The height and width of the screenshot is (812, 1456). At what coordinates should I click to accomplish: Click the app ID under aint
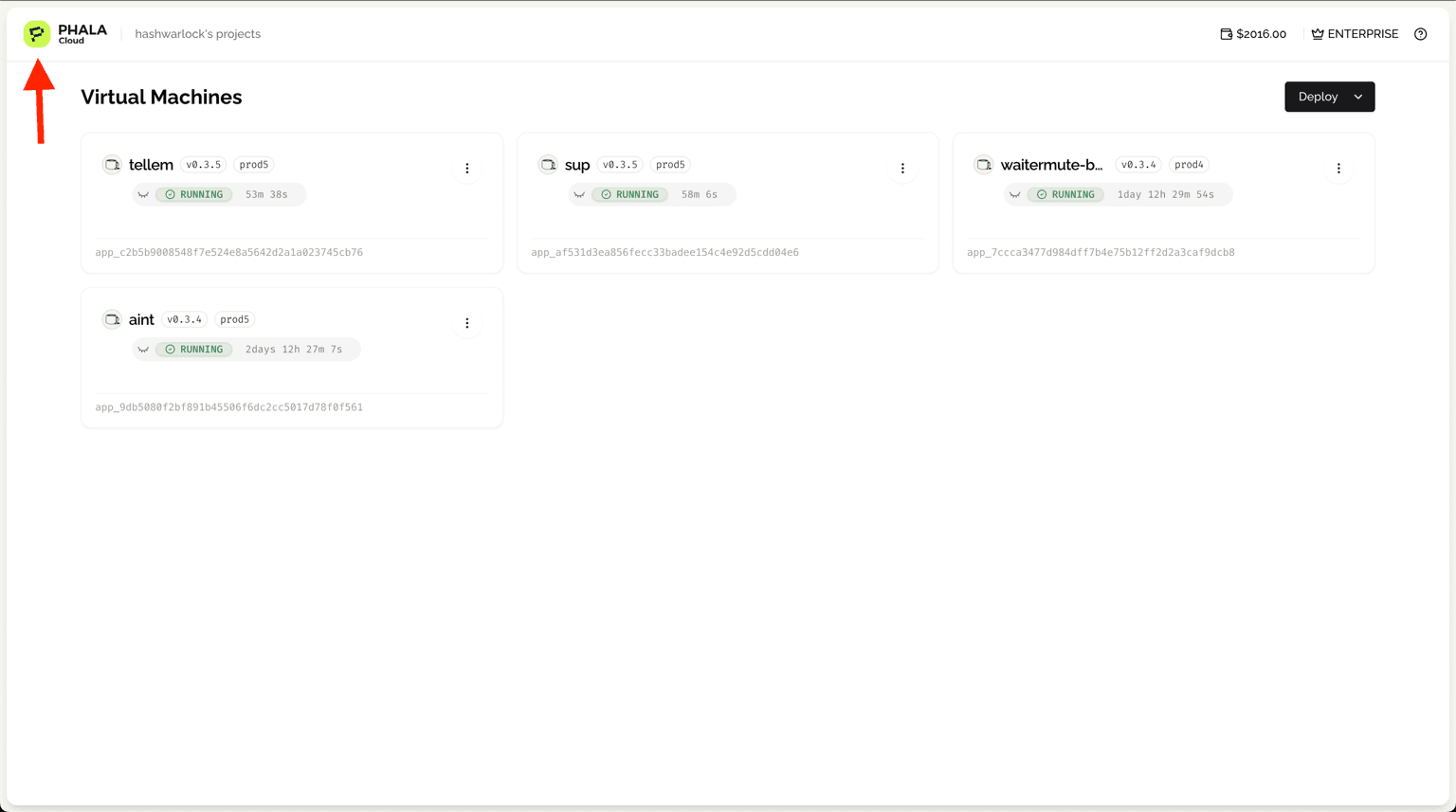(228, 407)
